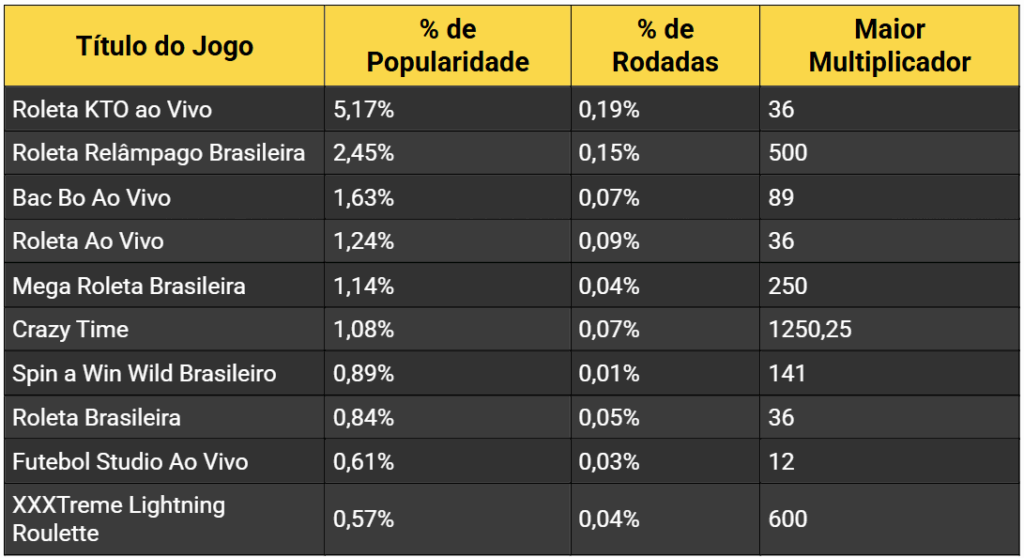
Task: Click the 'Futebol Studio Ao Vivo' cell
Action: 130,462
